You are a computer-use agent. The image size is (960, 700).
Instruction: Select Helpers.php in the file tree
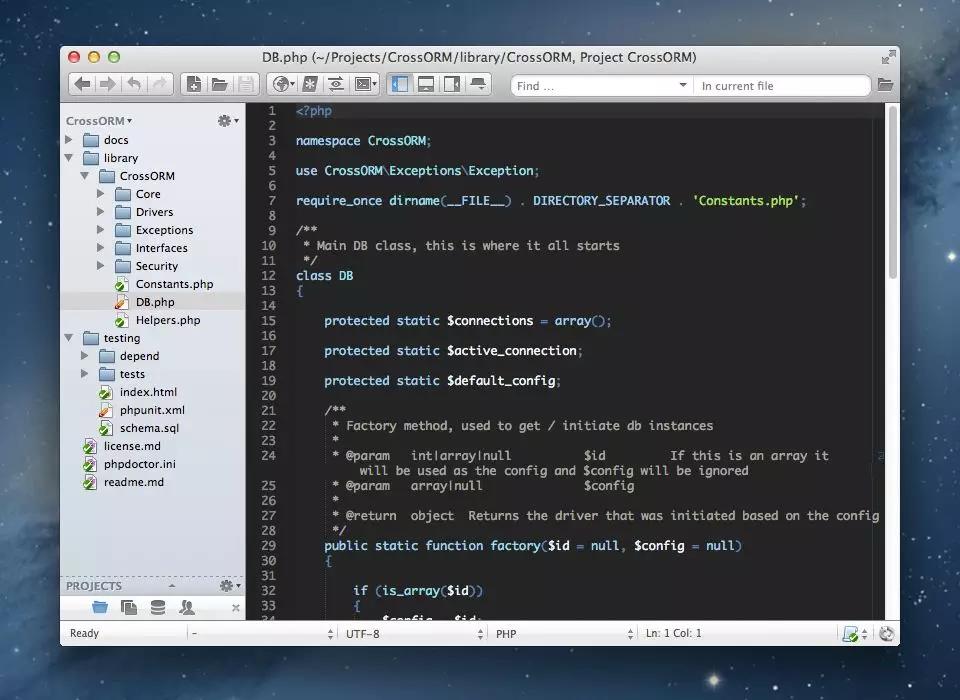pyautogui.click(x=167, y=320)
